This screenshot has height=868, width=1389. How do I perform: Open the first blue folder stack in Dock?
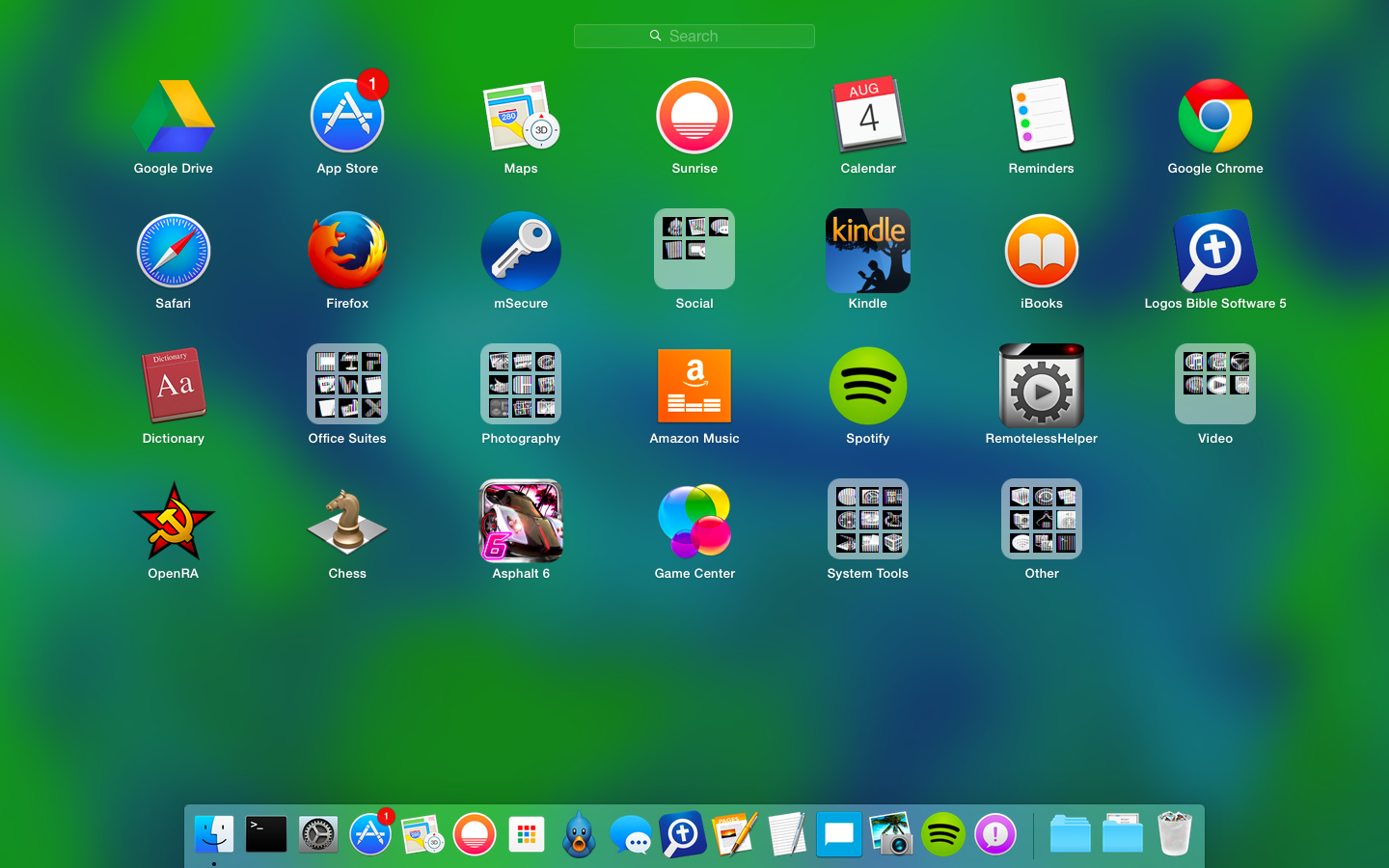pyautogui.click(x=1071, y=834)
